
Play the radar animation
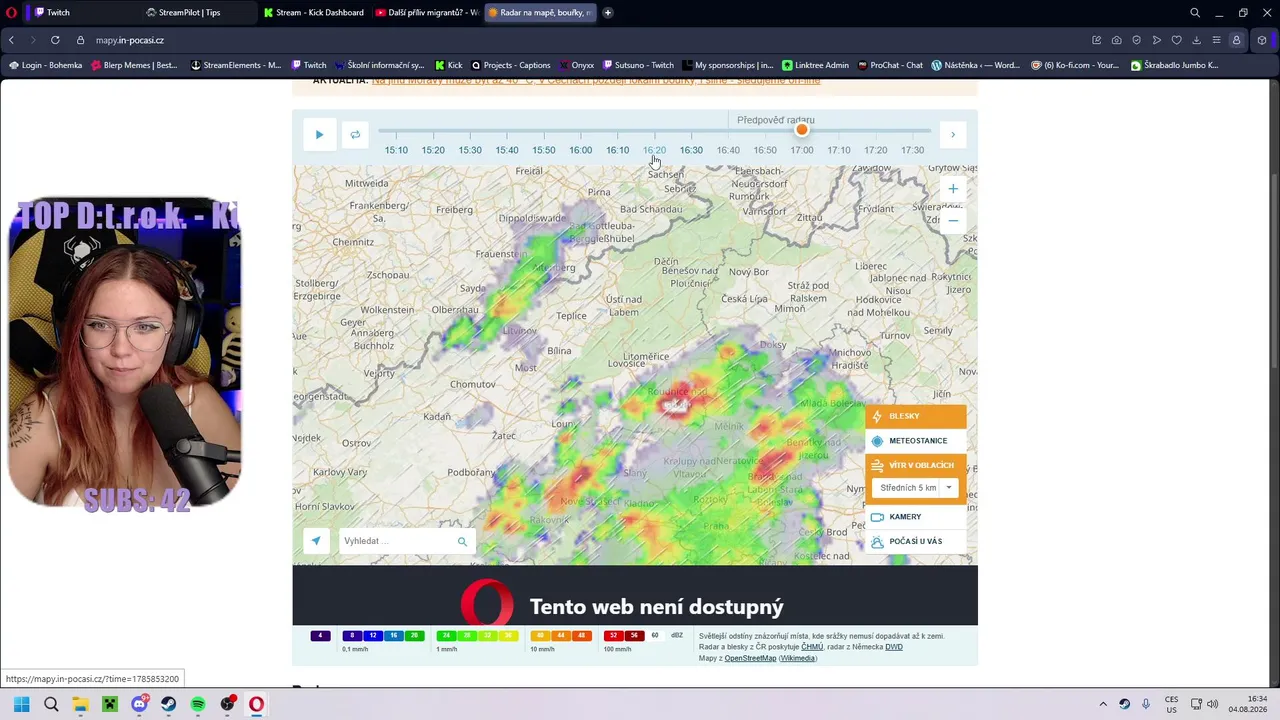(x=319, y=135)
